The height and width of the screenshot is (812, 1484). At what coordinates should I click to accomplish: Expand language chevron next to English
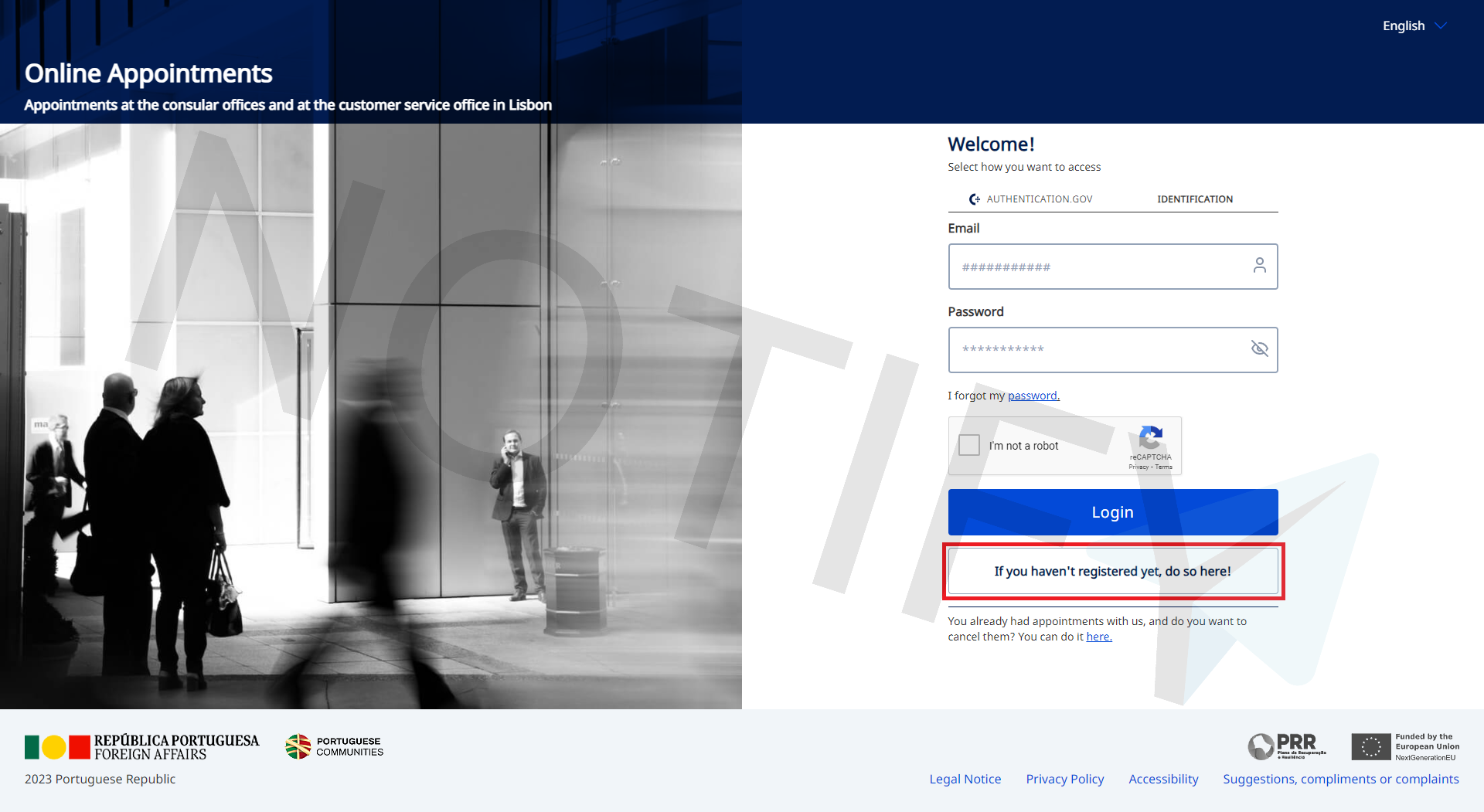[1441, 25]
